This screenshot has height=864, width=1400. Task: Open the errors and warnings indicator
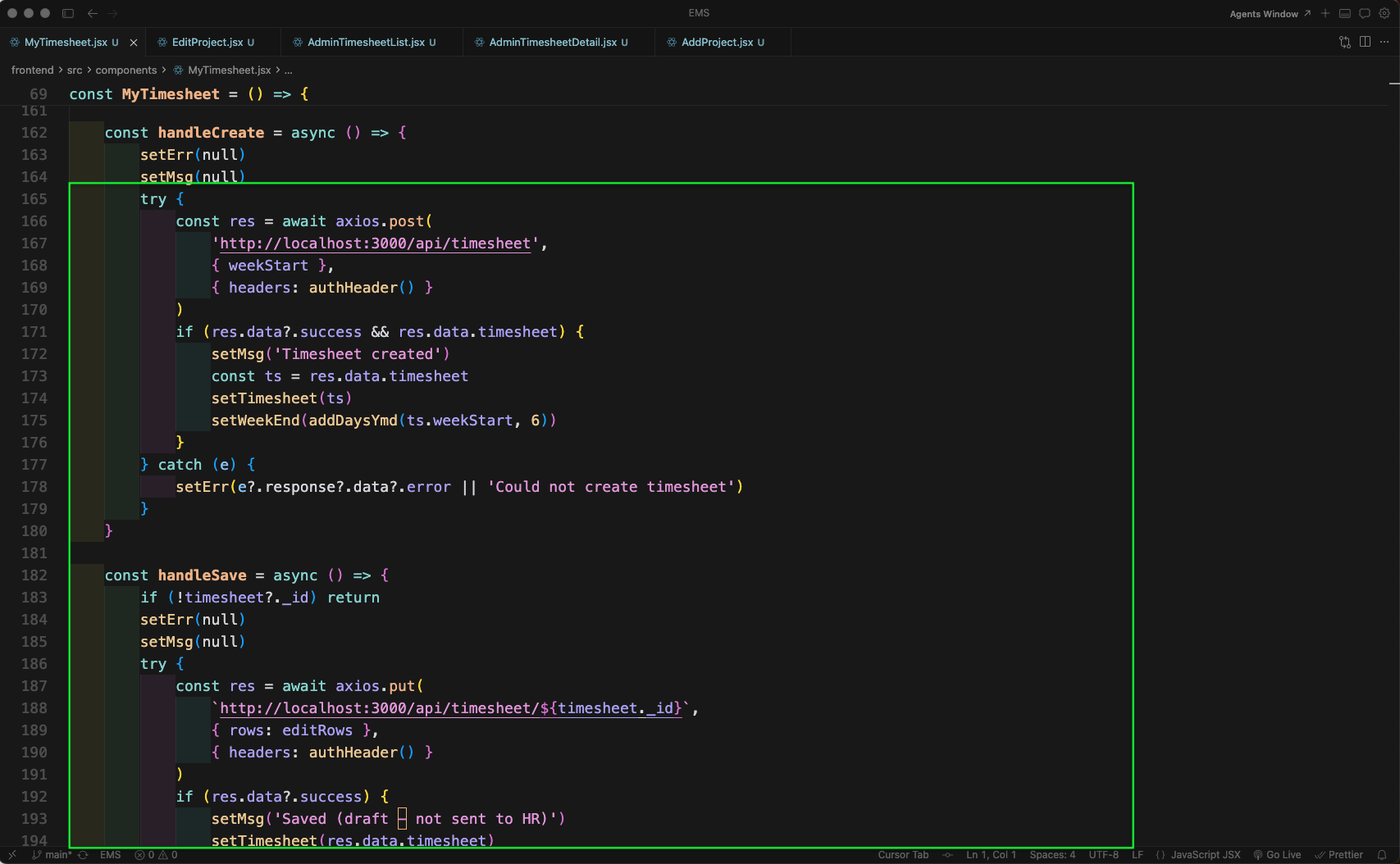157,855
